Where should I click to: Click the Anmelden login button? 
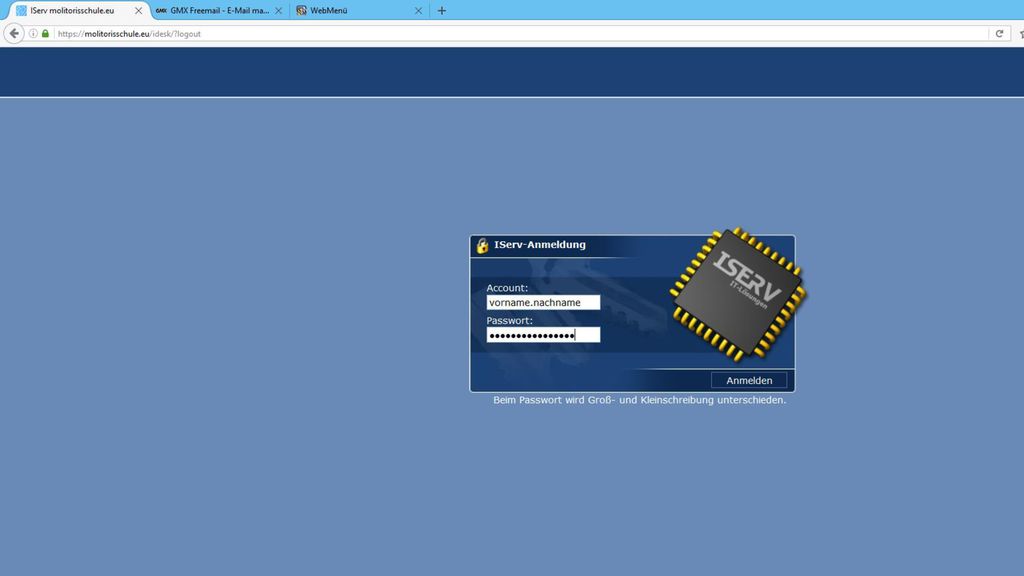pyautogui.click(x=749, y=380)
